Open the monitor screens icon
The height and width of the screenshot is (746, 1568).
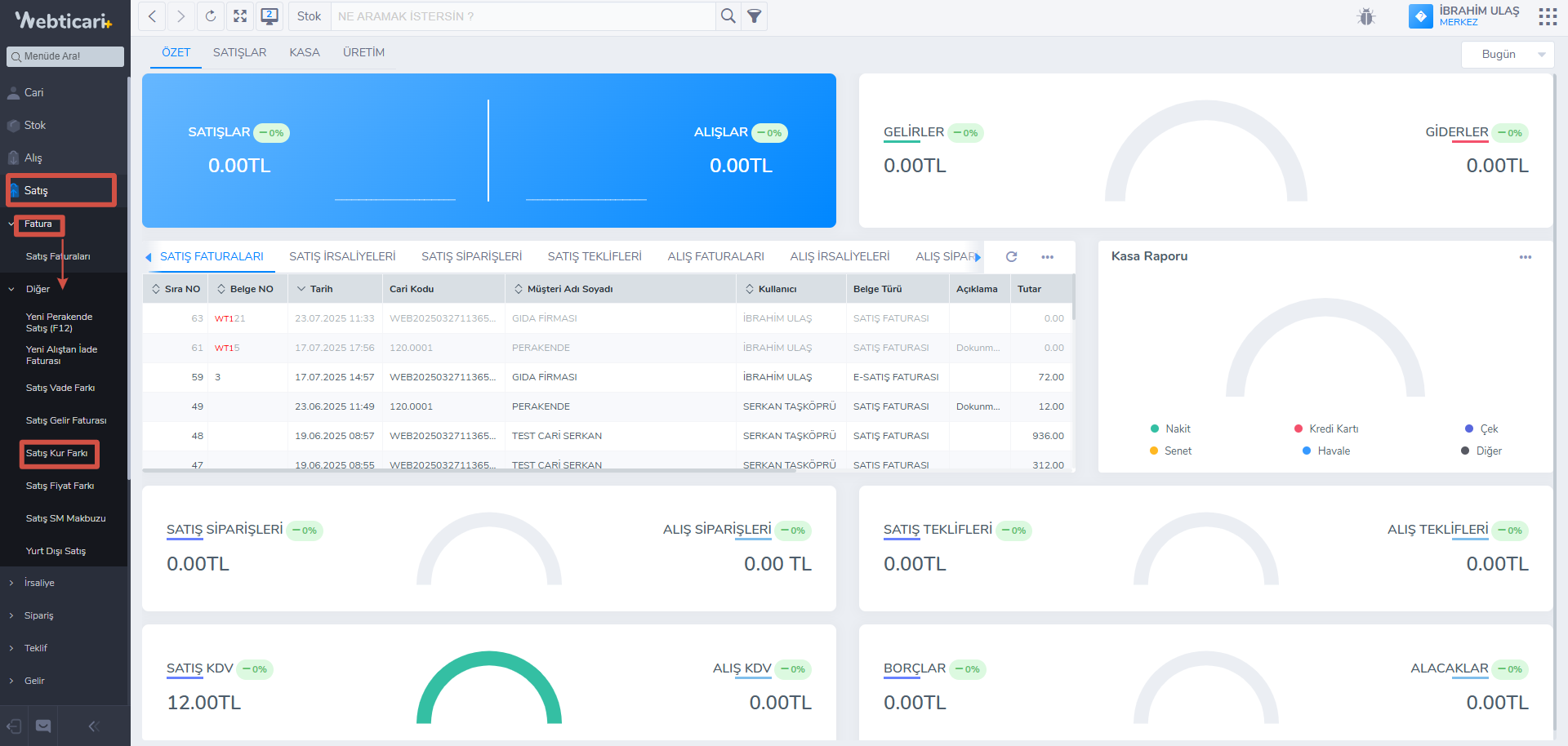point(269,16)
